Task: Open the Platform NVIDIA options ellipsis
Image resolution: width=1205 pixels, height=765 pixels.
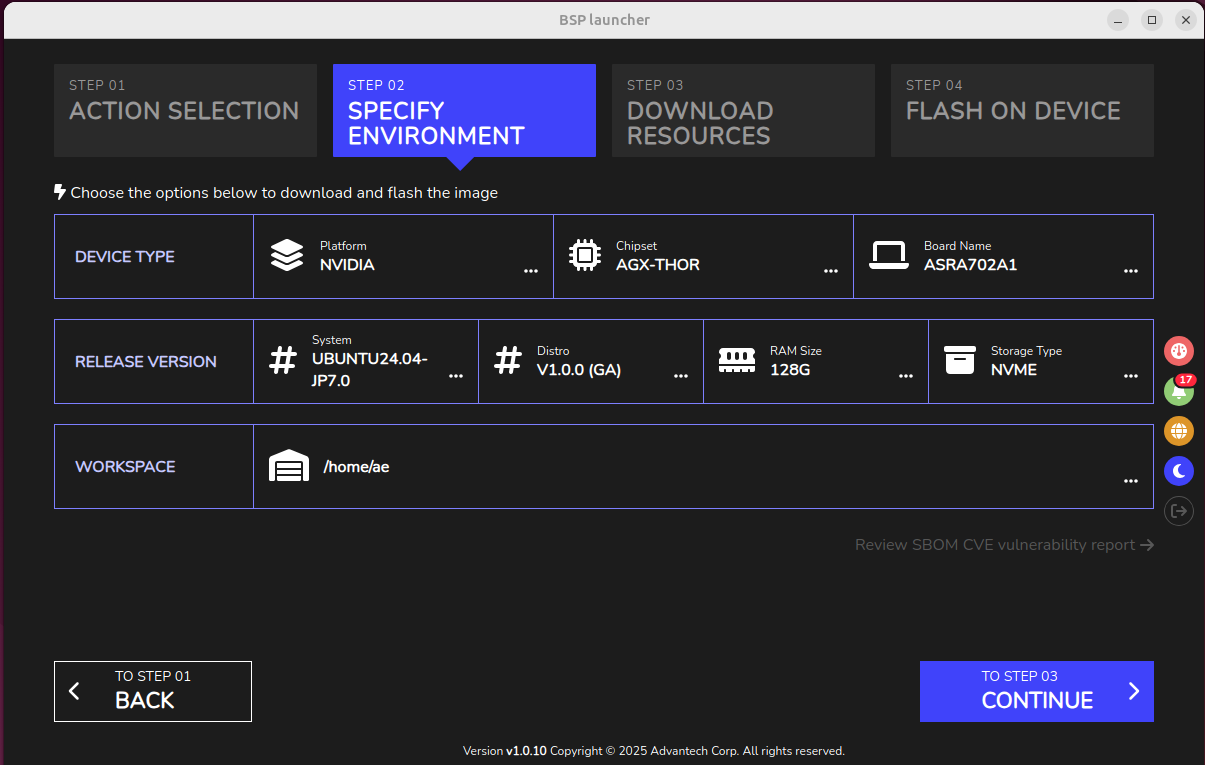Action: click(x=531, y=271)
